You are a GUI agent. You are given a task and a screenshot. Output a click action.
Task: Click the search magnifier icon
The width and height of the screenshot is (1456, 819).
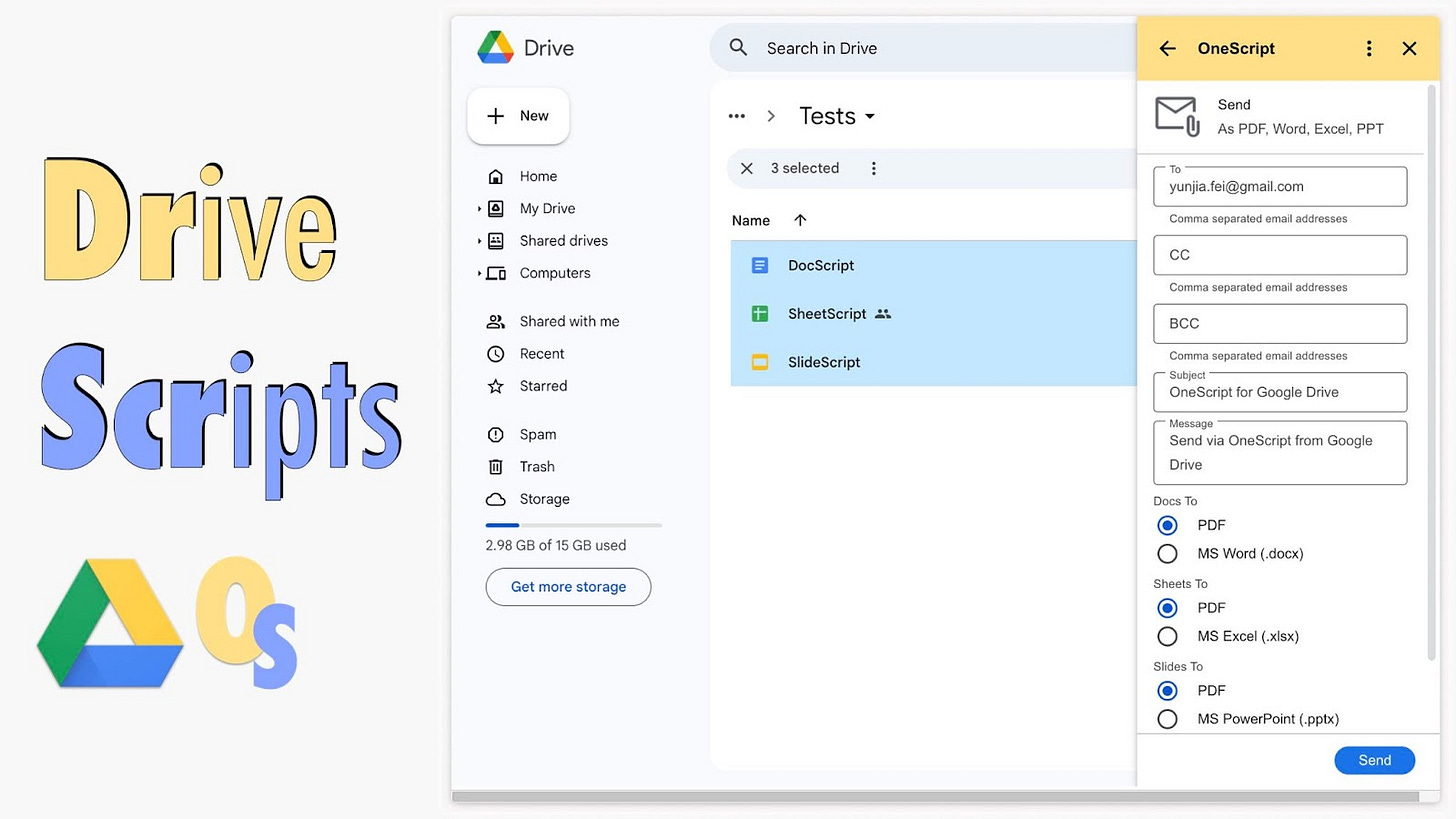738,48
